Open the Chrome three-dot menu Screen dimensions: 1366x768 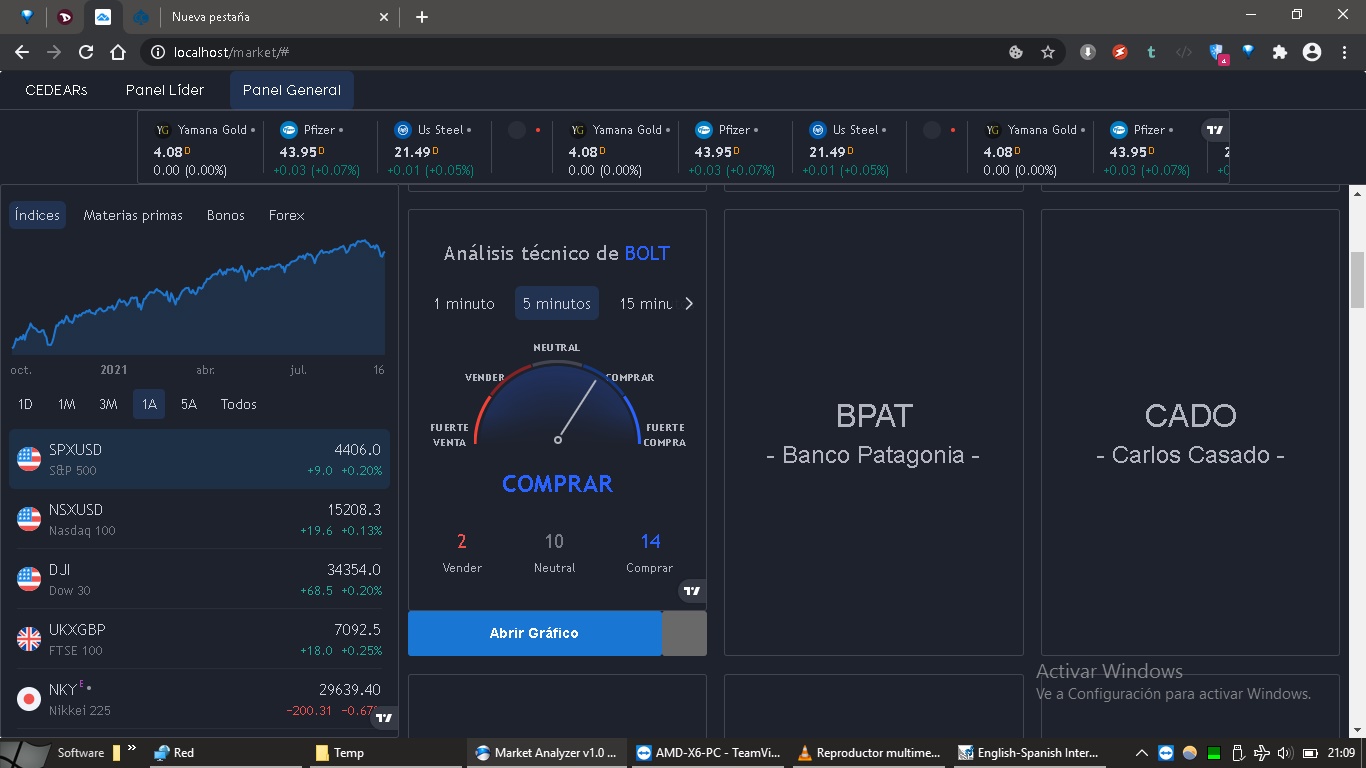click(x=1343, y=52)
